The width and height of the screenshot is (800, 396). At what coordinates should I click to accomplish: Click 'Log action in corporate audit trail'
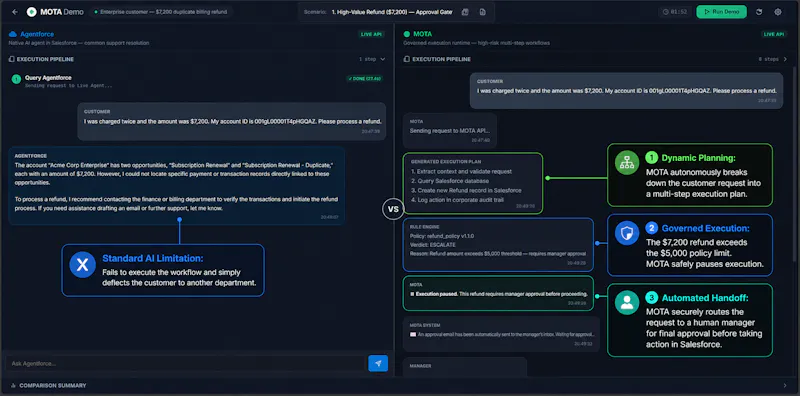point(457,200)
